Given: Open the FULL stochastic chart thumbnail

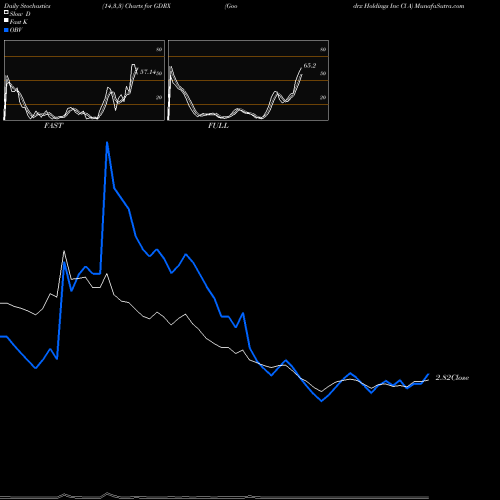Looking at the screenshot, I should pyautogui.click(x=248, y=80).
